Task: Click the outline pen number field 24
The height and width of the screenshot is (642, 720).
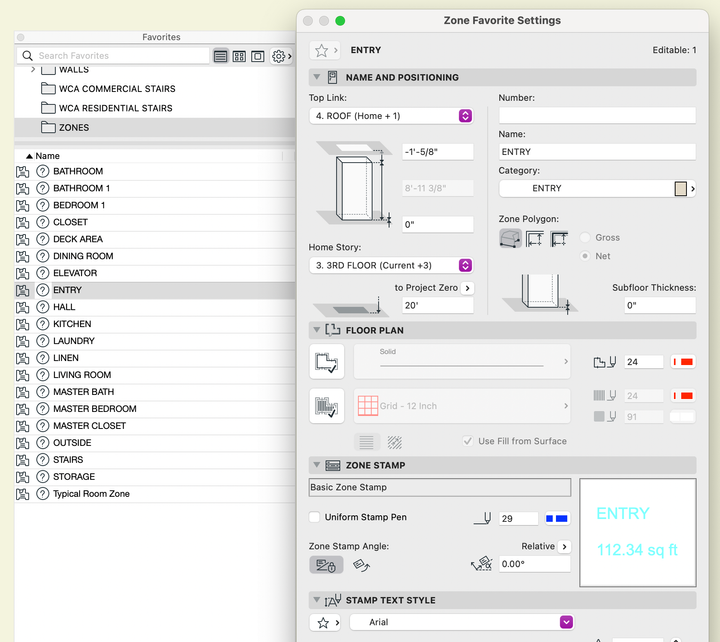Action: point(644,362)
